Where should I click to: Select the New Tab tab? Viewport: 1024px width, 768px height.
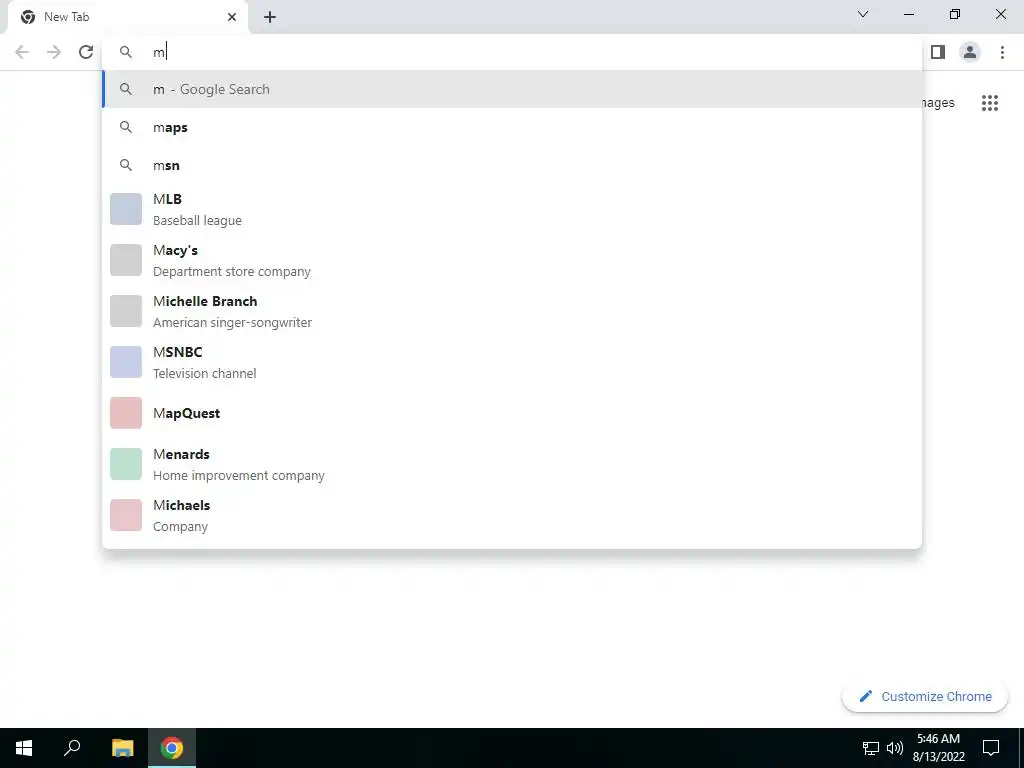(127, 17)
